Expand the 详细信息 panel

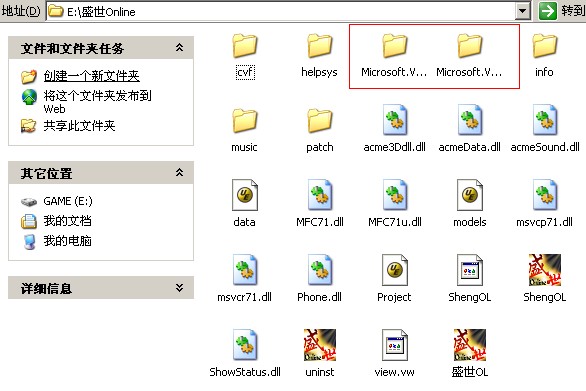pos(180,287)
